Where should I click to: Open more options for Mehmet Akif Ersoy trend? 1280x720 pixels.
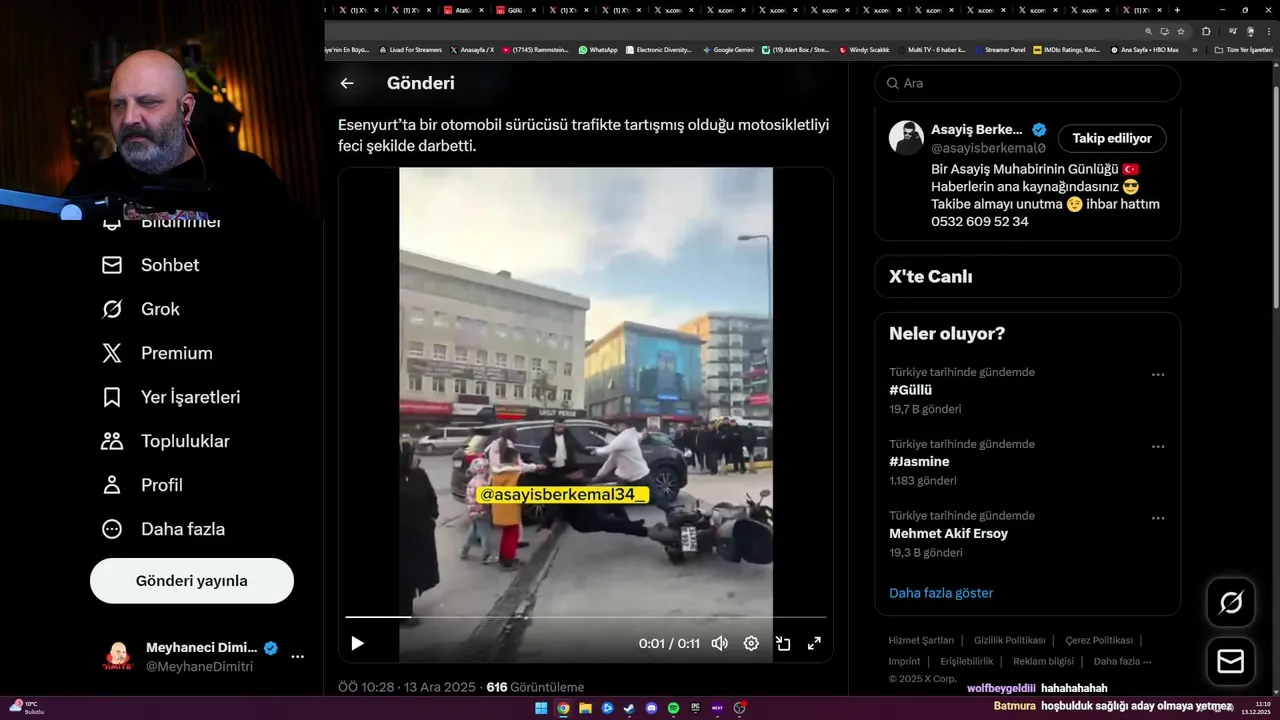coord(1158,519)
